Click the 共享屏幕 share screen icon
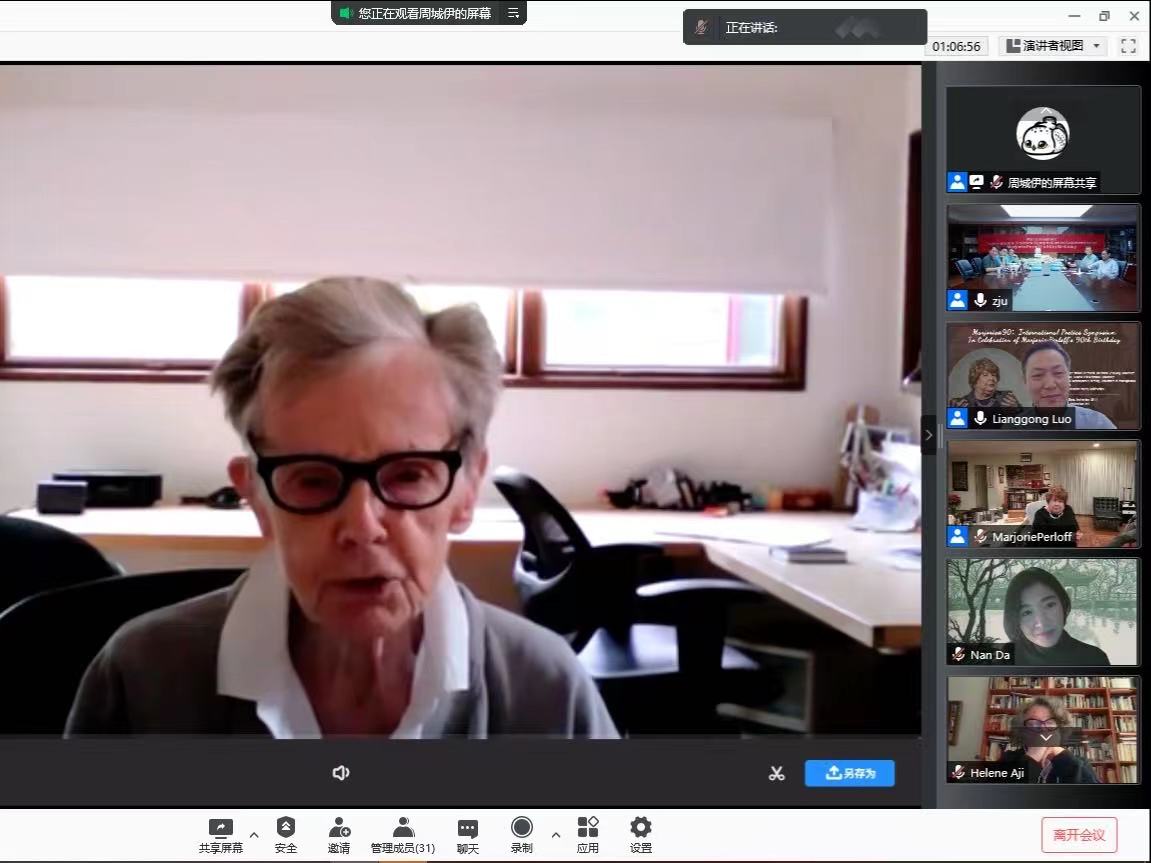This screenshot has width=1151, height=863. pyautogui.click(x=220, y=828)
